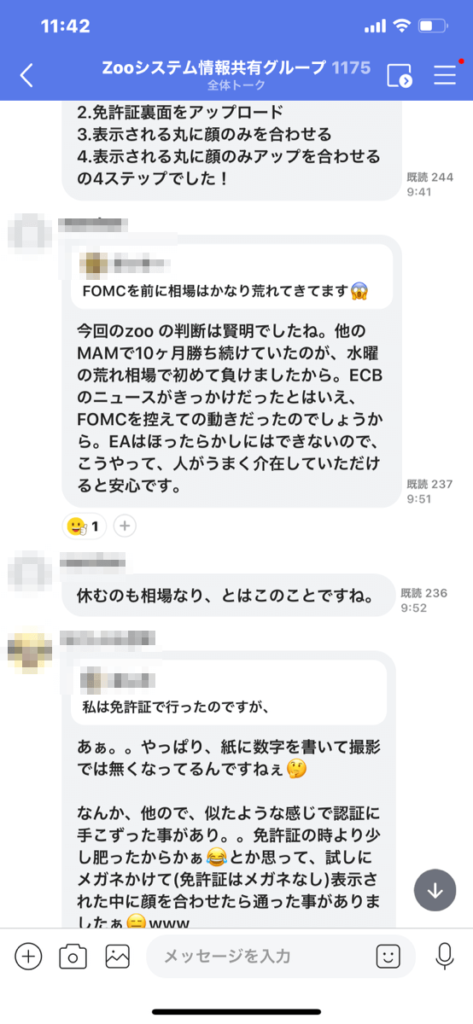Tap the quoted FOMC reply preview
The width and height of the screenshot is (473, 1024).
[231, 277]
